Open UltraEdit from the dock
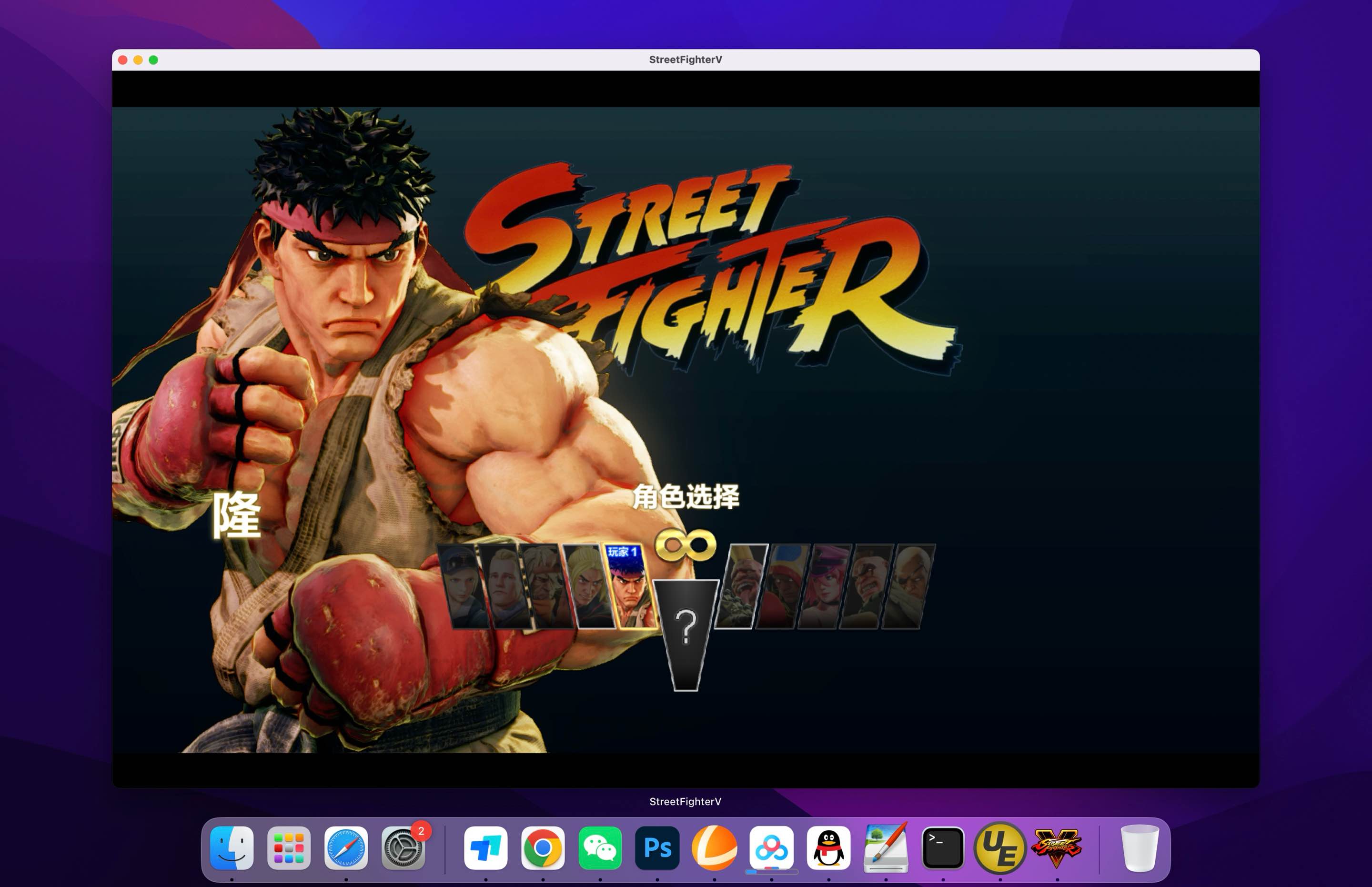The image size is (1372, 887). 1000,848
